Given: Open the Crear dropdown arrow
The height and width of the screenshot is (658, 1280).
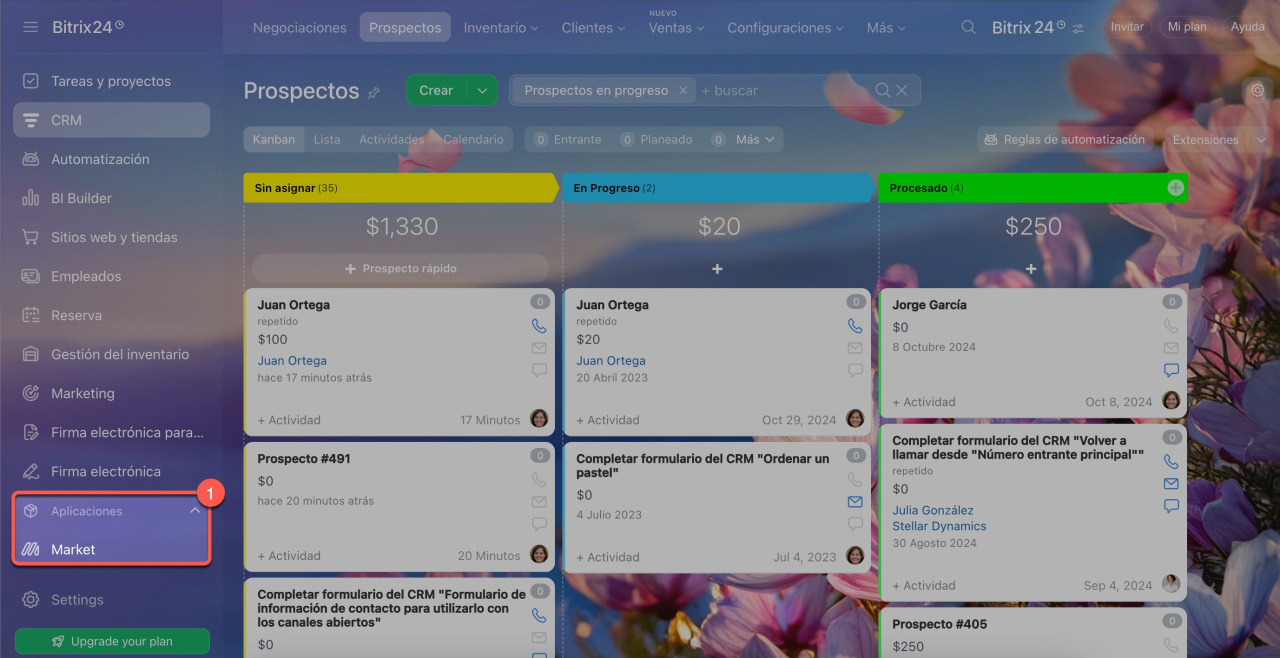Looking at the screenshot, I should click(482, 90).
